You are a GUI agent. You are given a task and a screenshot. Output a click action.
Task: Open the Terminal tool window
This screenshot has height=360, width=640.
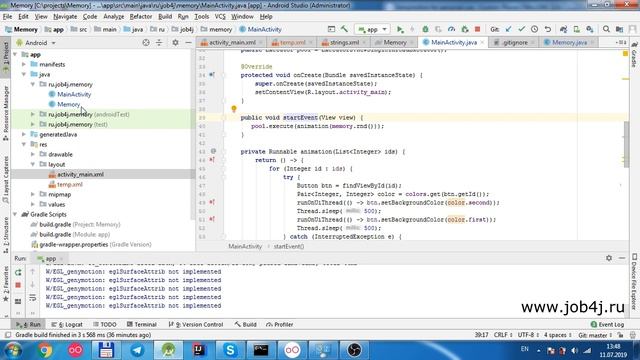point(142,324)
